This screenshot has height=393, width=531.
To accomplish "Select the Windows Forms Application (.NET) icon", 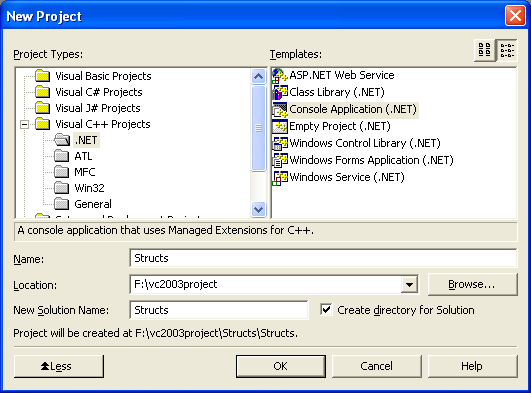I will tap(280, 160).
